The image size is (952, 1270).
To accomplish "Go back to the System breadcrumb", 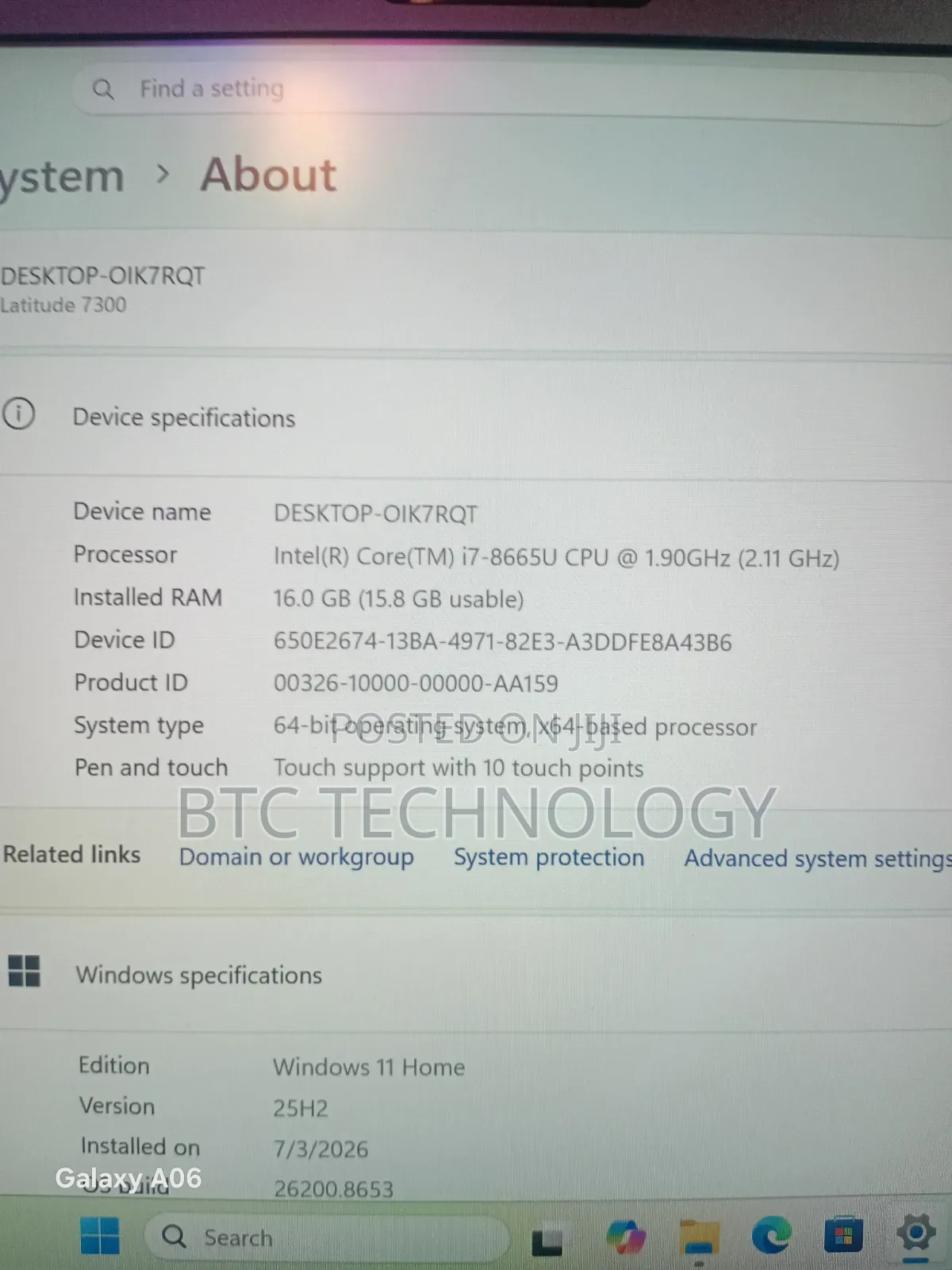I will (62, 177).
